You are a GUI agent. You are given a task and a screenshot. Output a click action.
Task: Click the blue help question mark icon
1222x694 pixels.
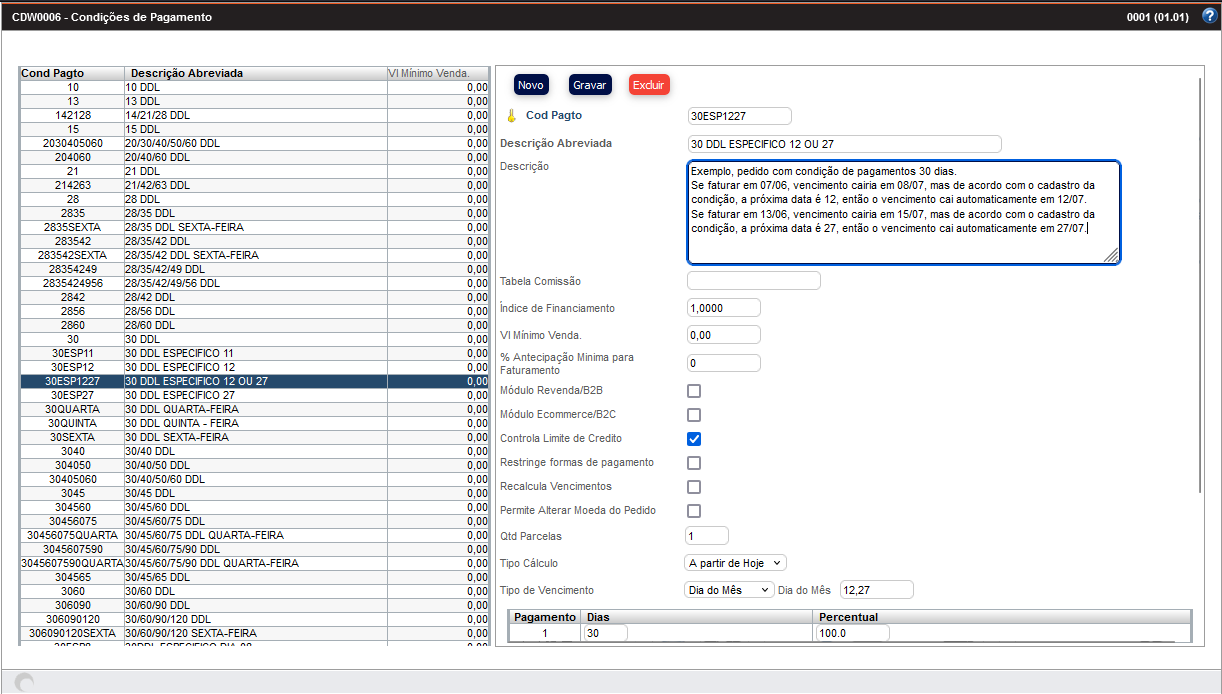click(1211, 16)
